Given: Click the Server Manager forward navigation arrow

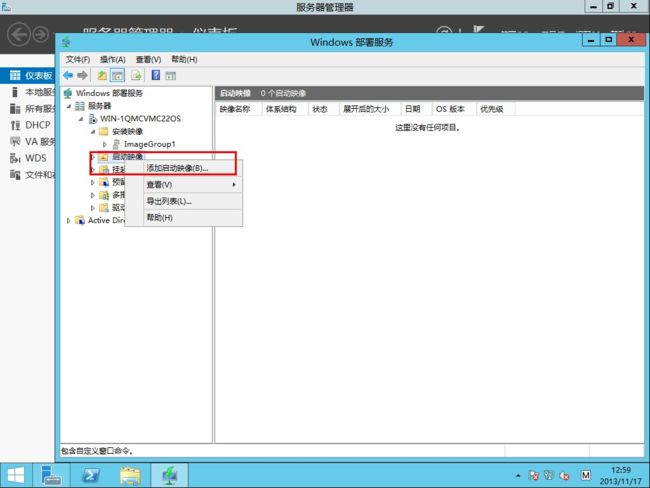Looking at the screenshot, I should 41,34.
